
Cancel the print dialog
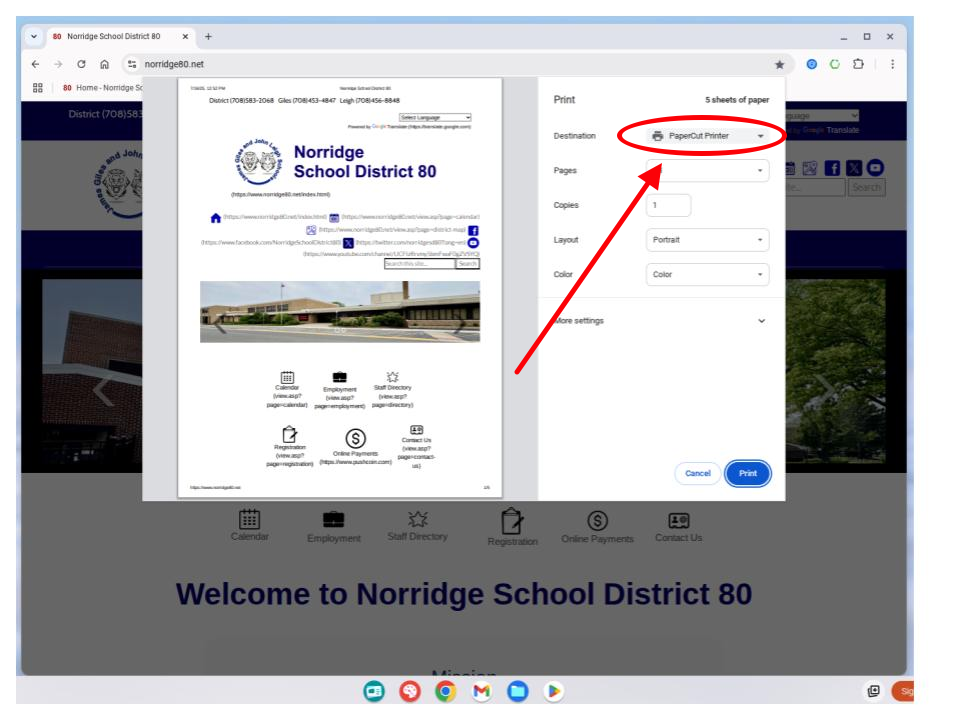click(x=697, y=473)
